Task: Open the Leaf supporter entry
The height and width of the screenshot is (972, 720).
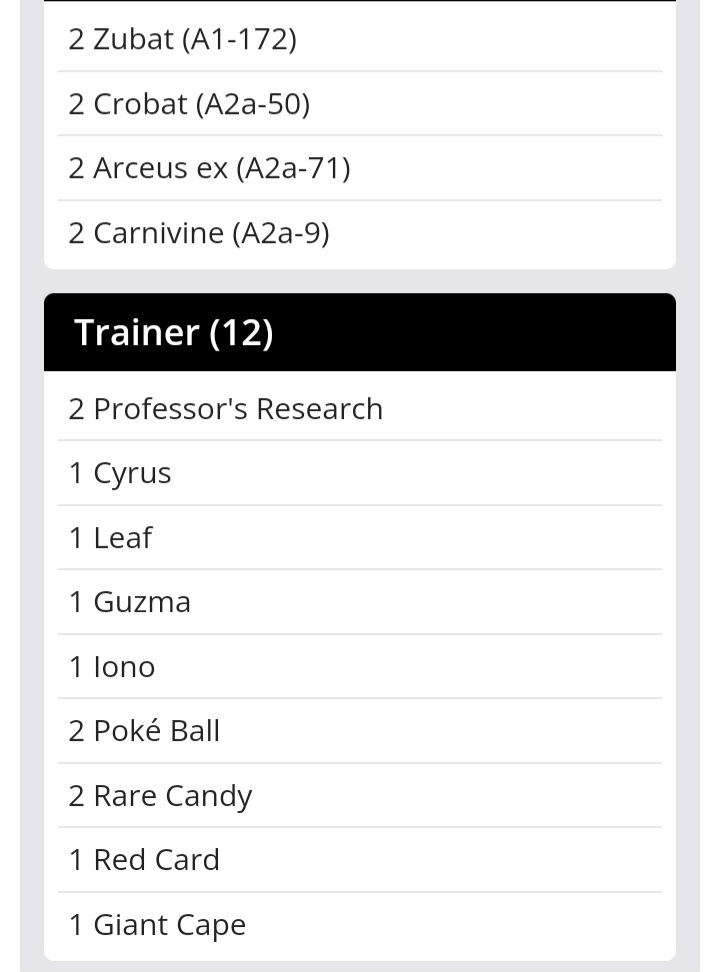Action: pos(122,538)
